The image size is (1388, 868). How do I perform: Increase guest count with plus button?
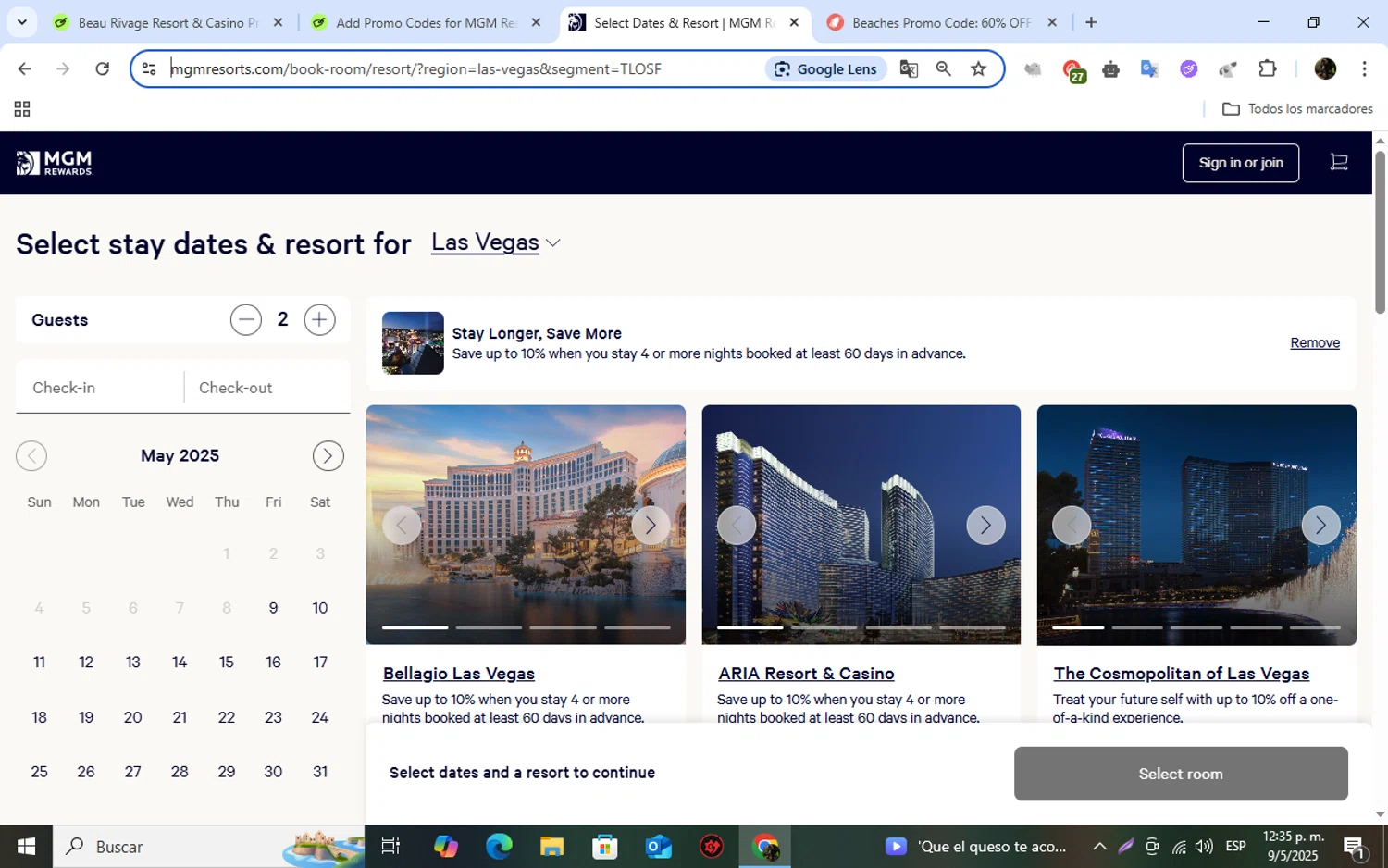coord(319,320)
